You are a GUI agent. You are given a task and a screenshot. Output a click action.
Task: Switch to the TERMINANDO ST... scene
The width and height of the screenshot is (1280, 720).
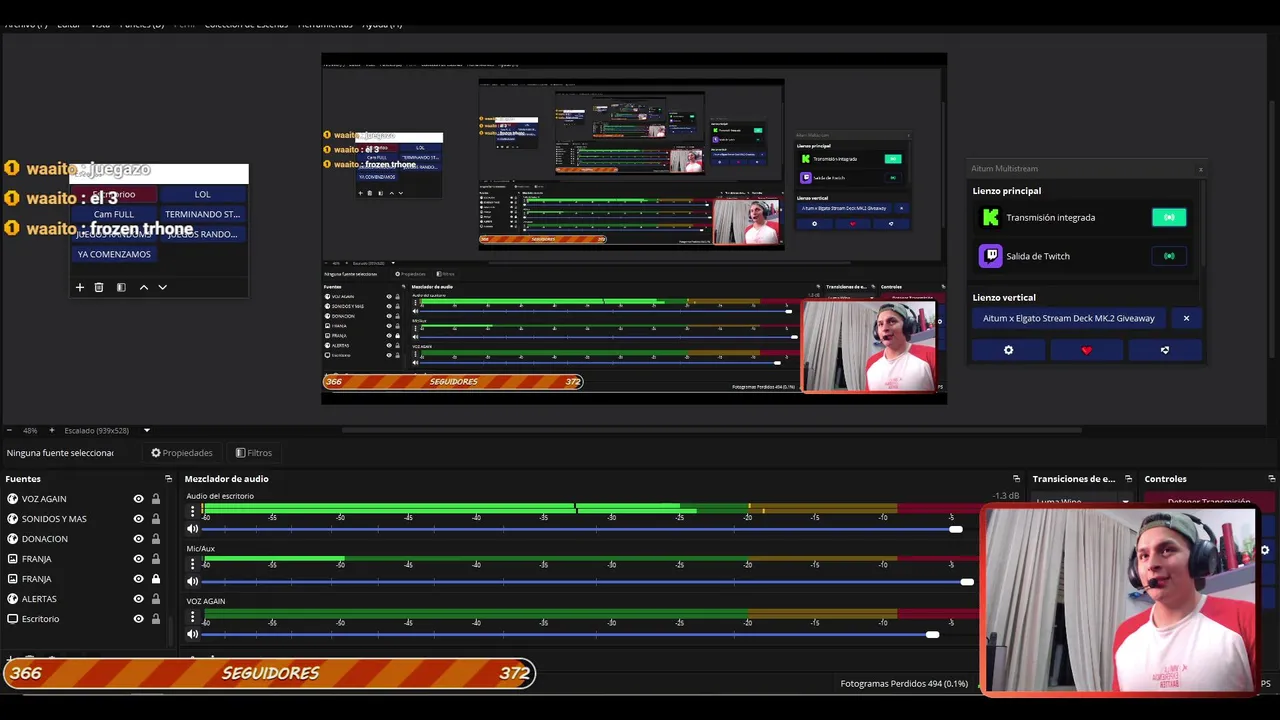(203, 214)
